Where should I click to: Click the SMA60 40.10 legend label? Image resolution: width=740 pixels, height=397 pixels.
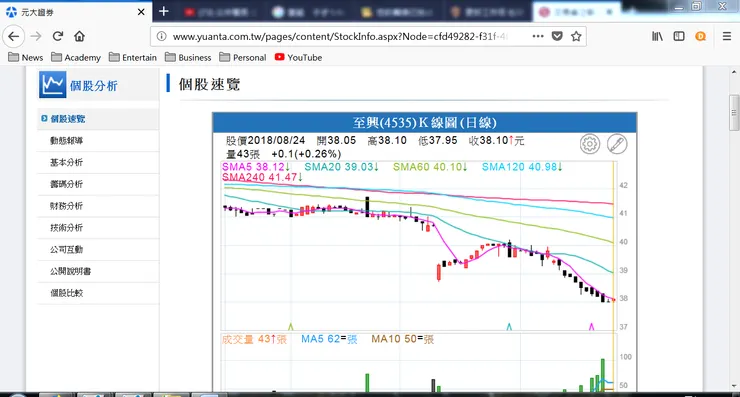click(x=430, y=167)
